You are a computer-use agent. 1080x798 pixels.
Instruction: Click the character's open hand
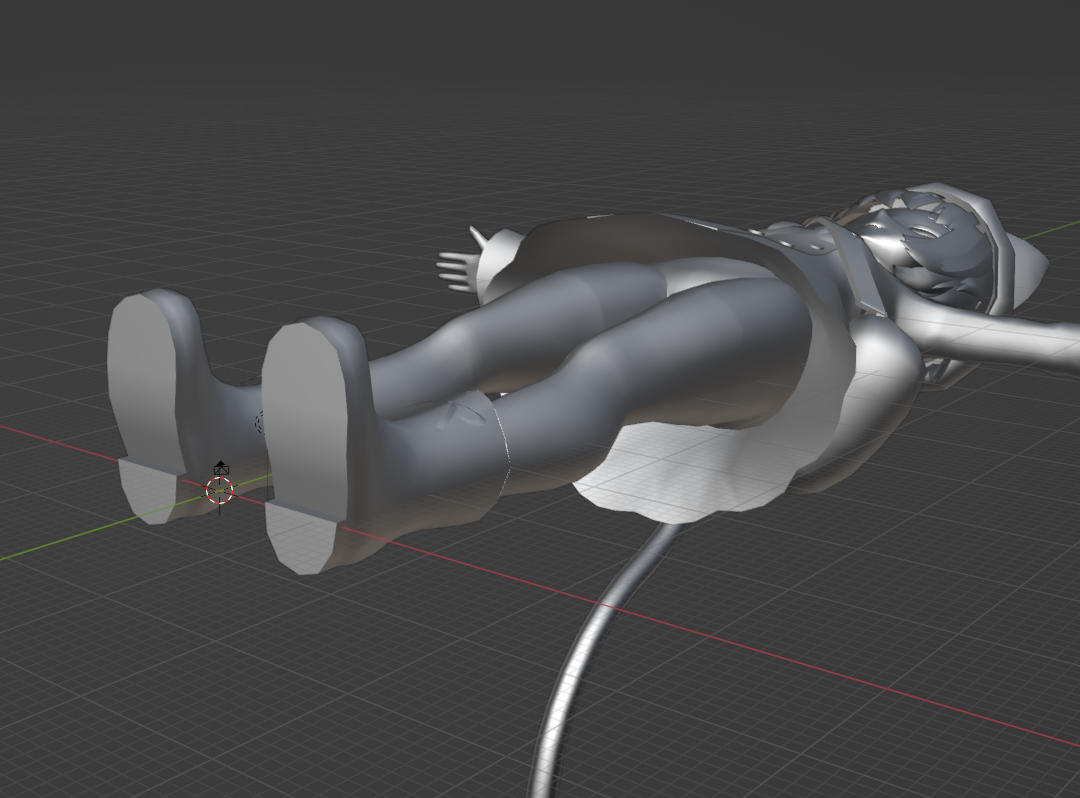458,265
